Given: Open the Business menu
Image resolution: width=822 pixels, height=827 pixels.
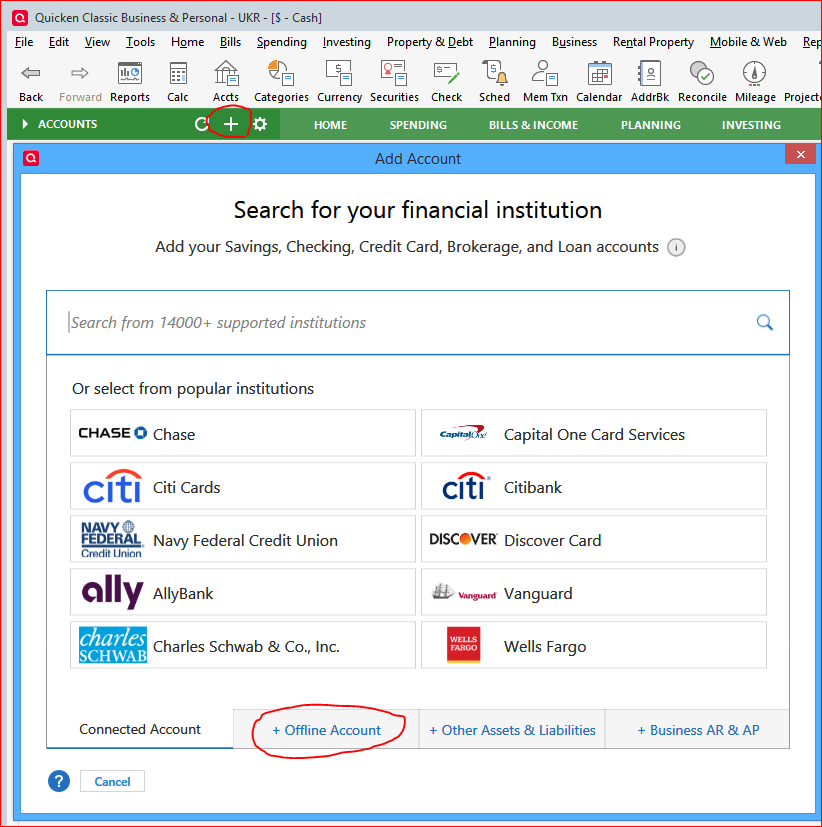Looking at the screenshot, I should pyautogui.click(x=574, y=42).
